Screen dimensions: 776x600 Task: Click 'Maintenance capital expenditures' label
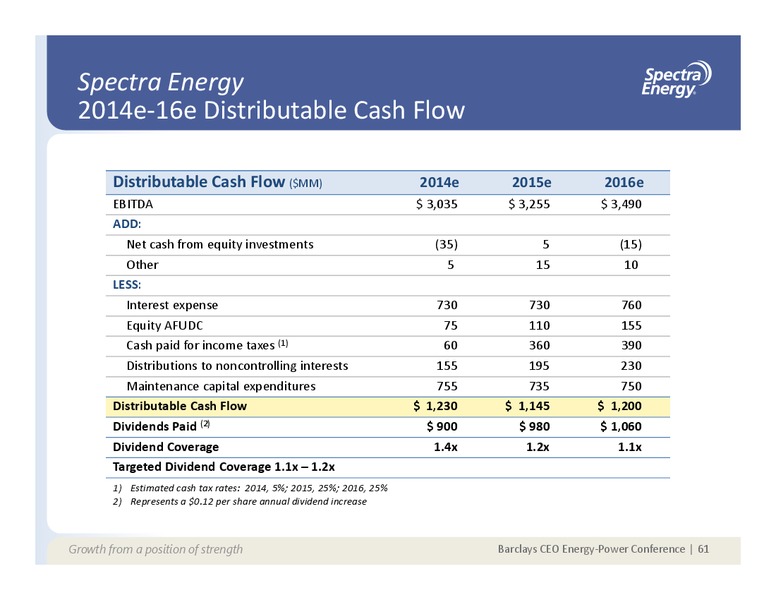[x=221, y=386]
